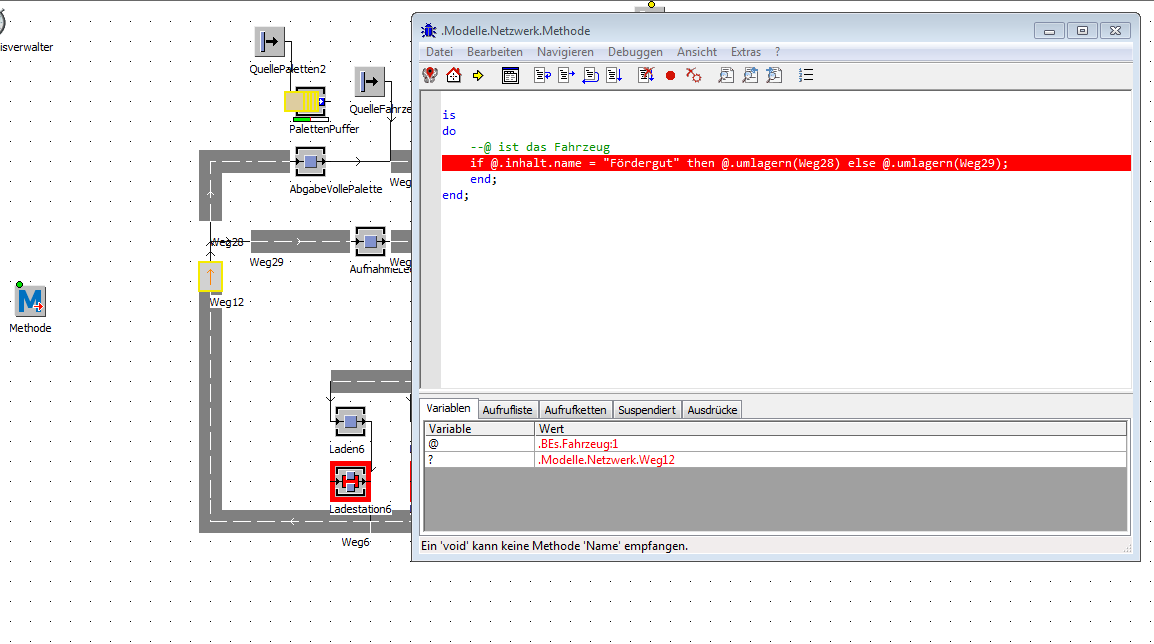Click the Weg6 track label
1154x644 pixels.
pyautogui.click(x=355, y=542)
